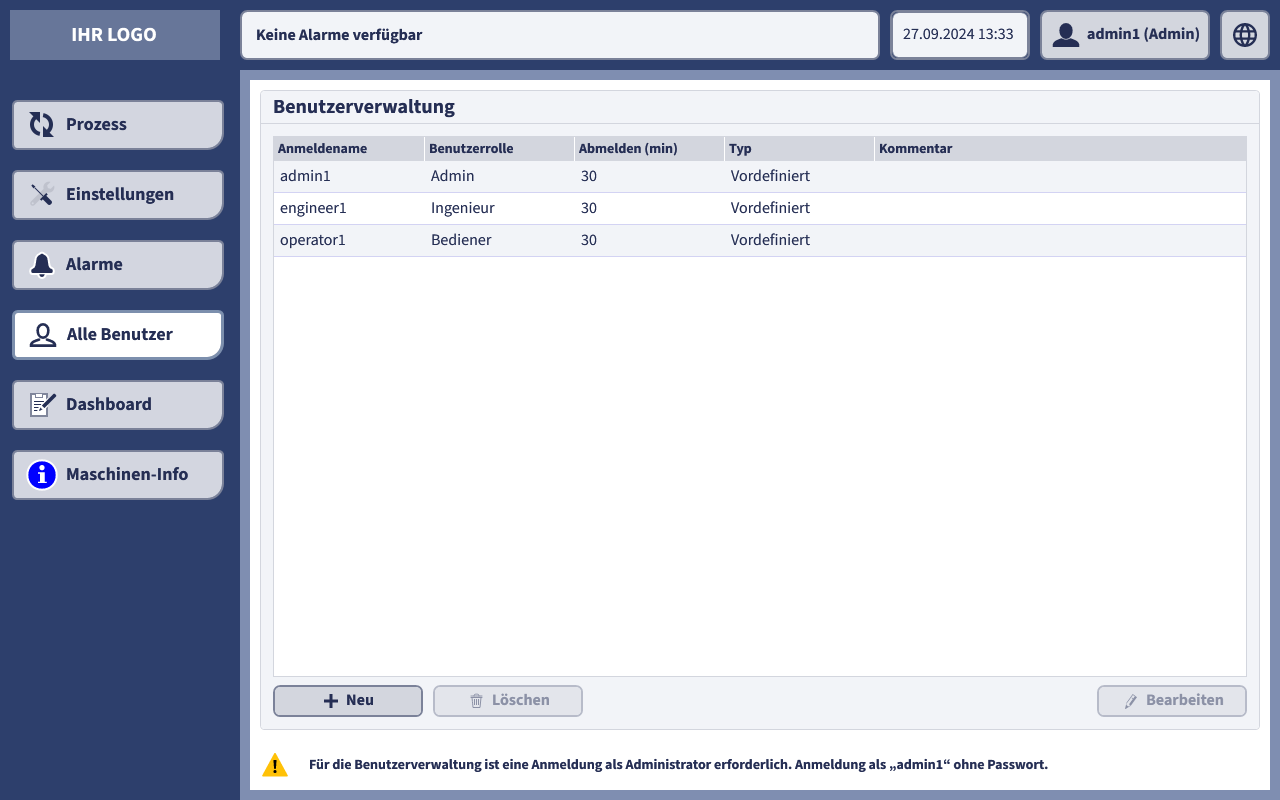Click the Dashboard notepad icon
This screenshot has width=1280, height=800.
point(42,404)
